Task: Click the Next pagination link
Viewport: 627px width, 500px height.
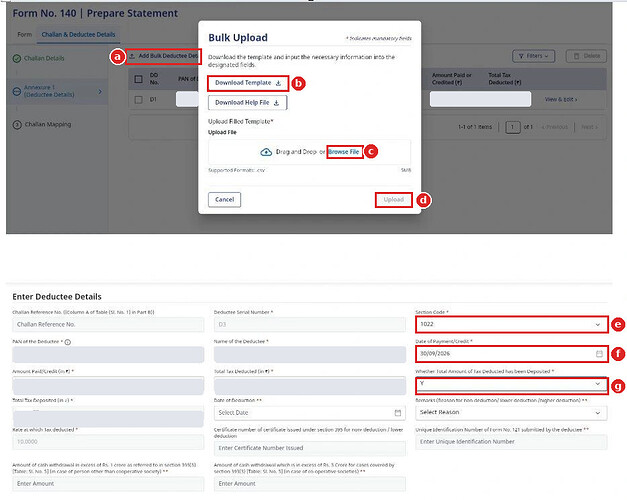Action: (x=589, y=127)
